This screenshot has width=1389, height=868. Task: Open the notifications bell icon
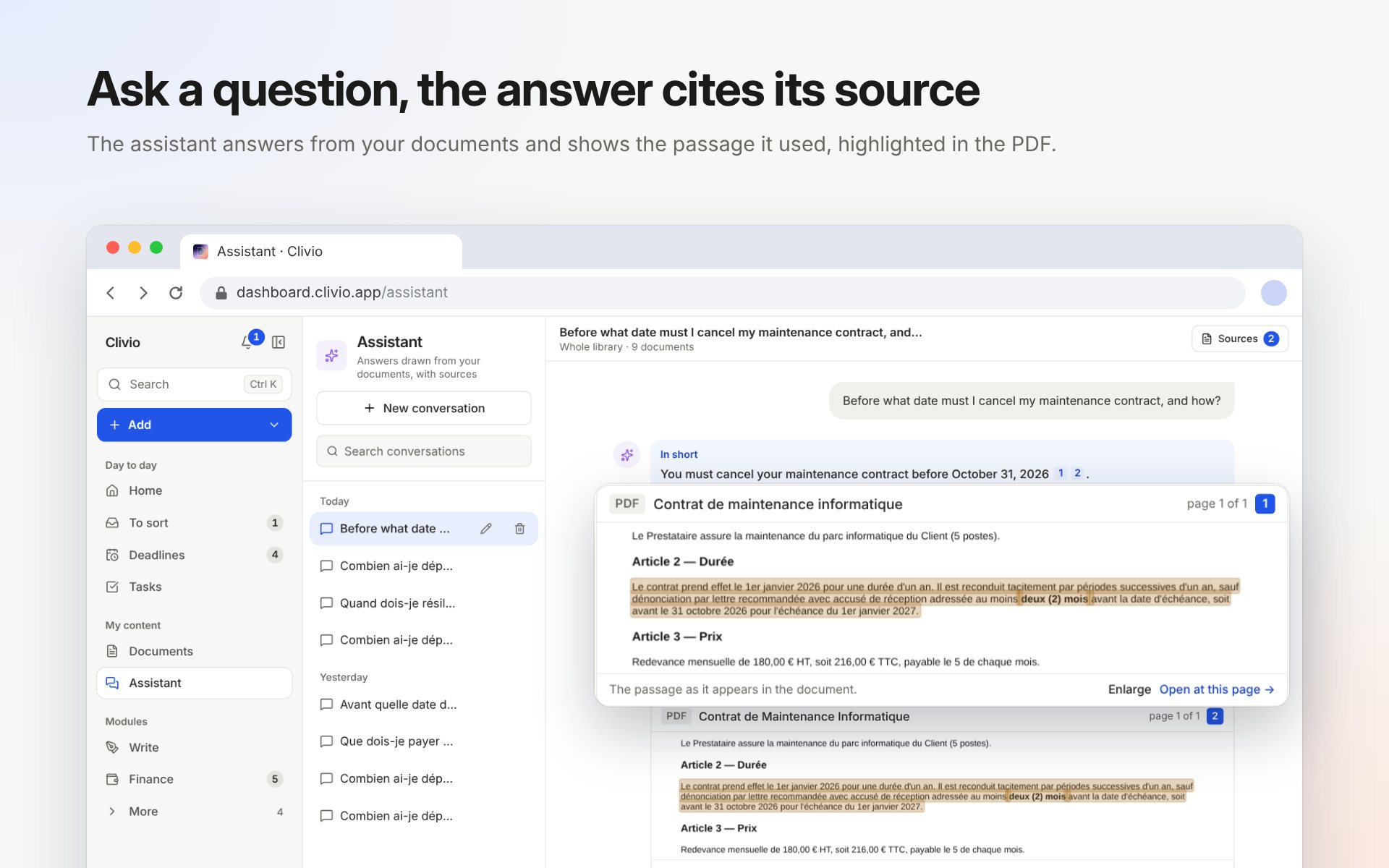(x=247, y=342)
